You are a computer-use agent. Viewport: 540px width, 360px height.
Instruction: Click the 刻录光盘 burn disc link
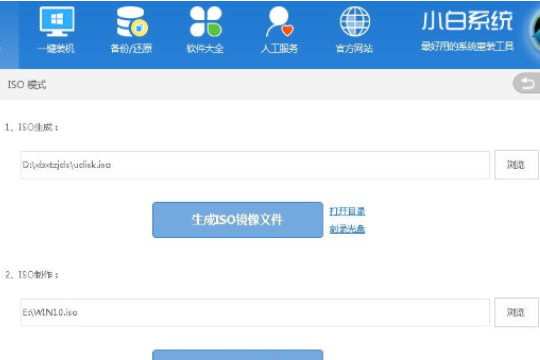pos(347,229)
